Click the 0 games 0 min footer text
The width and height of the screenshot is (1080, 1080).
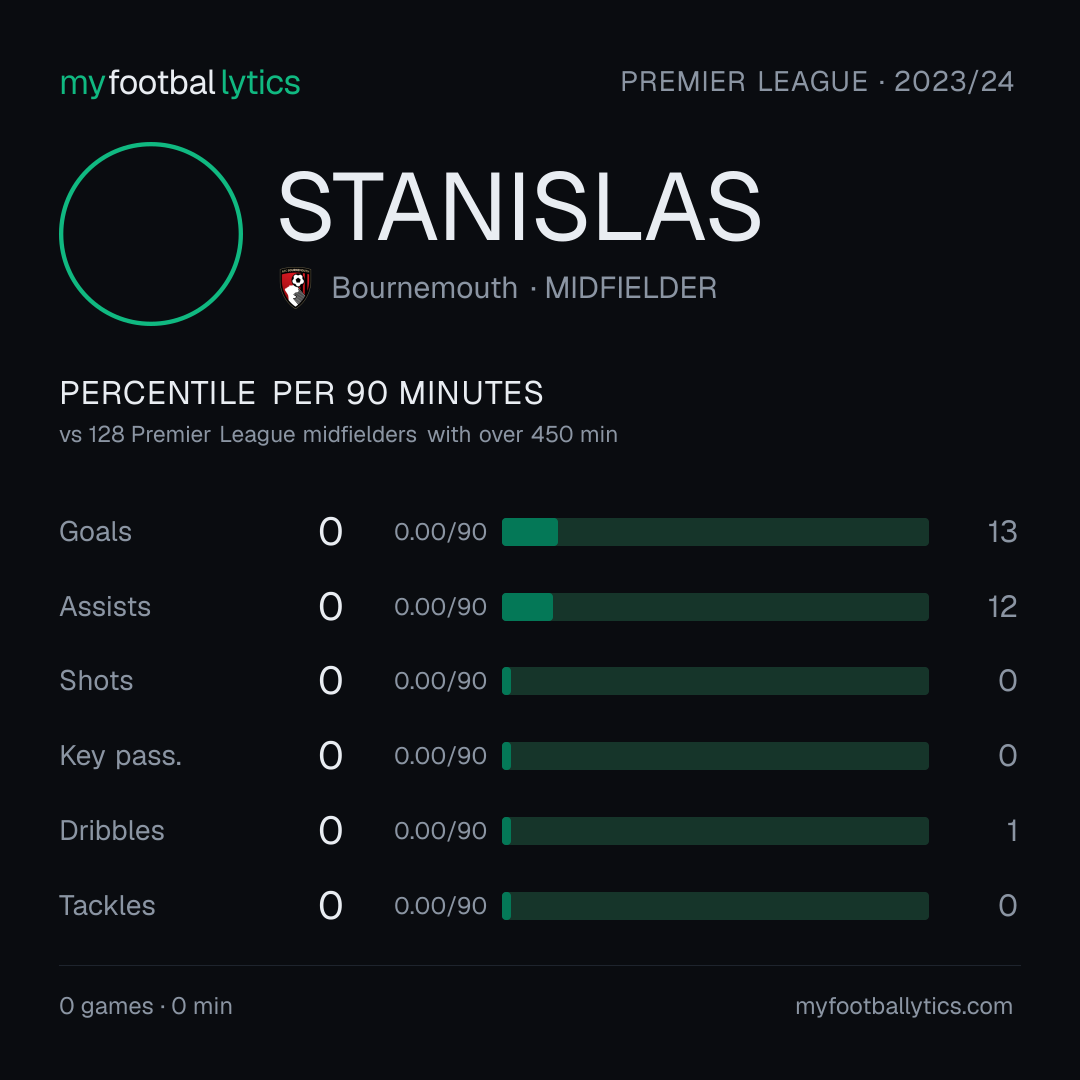[x=145, y=1006]
